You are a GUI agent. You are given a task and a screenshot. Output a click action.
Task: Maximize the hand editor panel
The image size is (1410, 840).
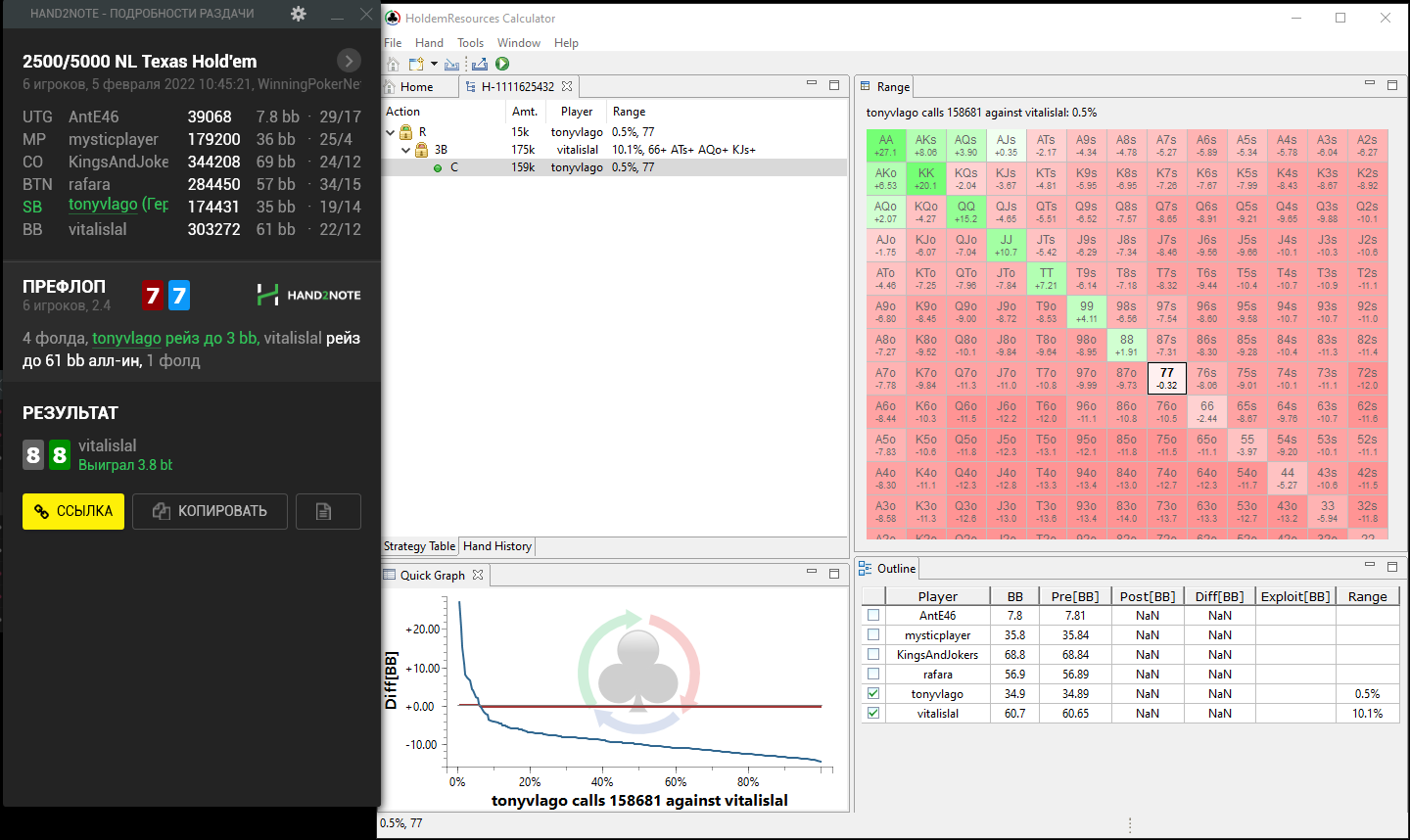834,85
